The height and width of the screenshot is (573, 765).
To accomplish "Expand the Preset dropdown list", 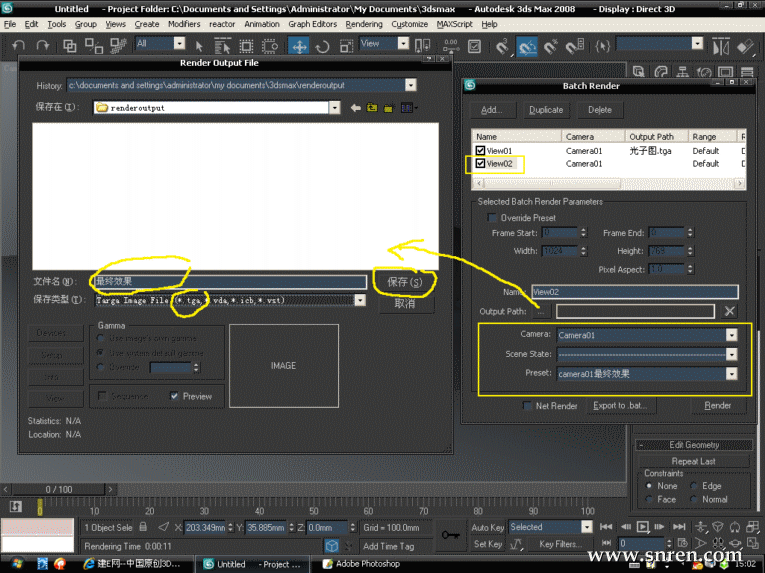I will 731,374.
